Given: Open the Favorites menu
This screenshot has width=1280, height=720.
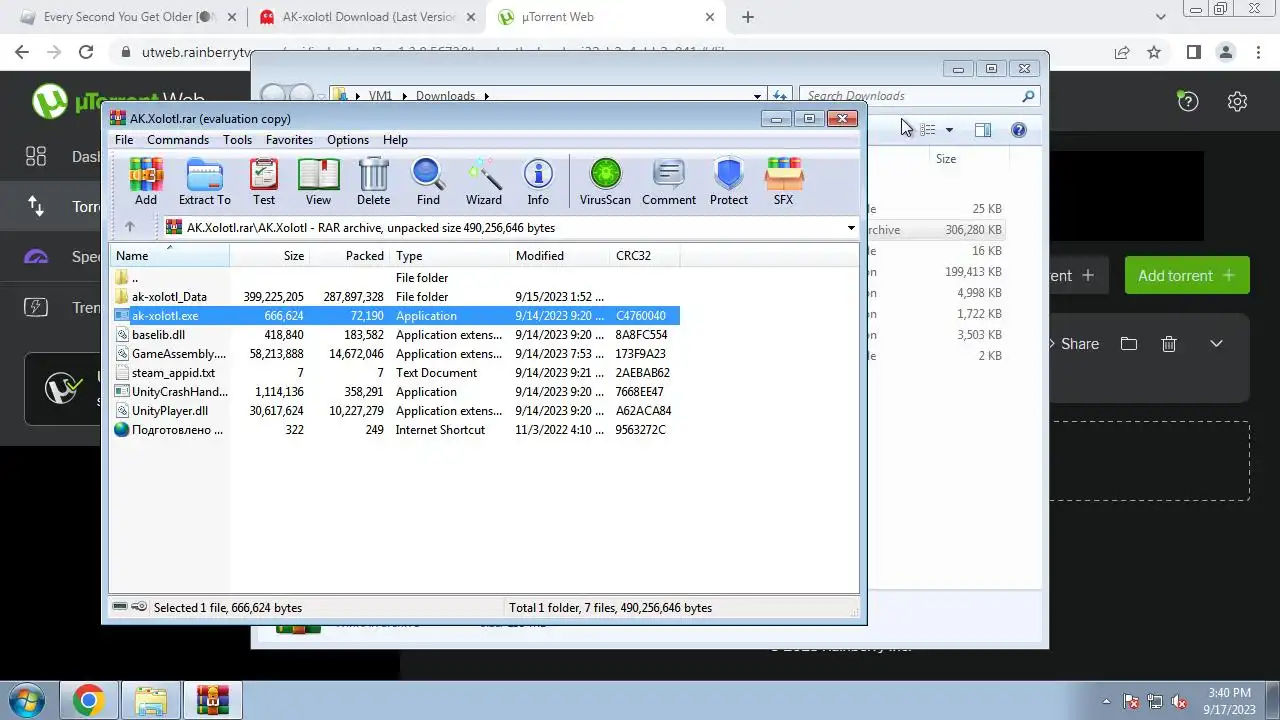Looking at the screenshot, I should (289, 140).
